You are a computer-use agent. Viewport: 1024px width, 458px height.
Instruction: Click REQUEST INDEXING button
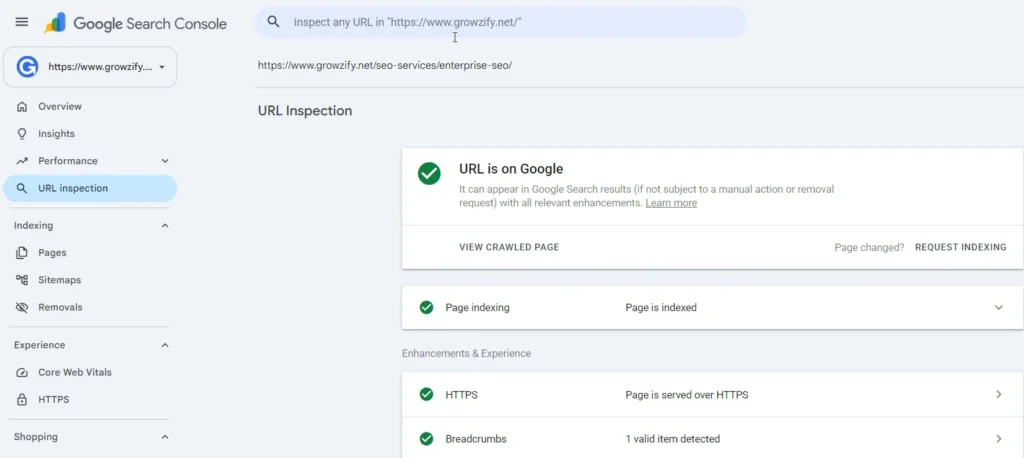(x=961, y=247)
